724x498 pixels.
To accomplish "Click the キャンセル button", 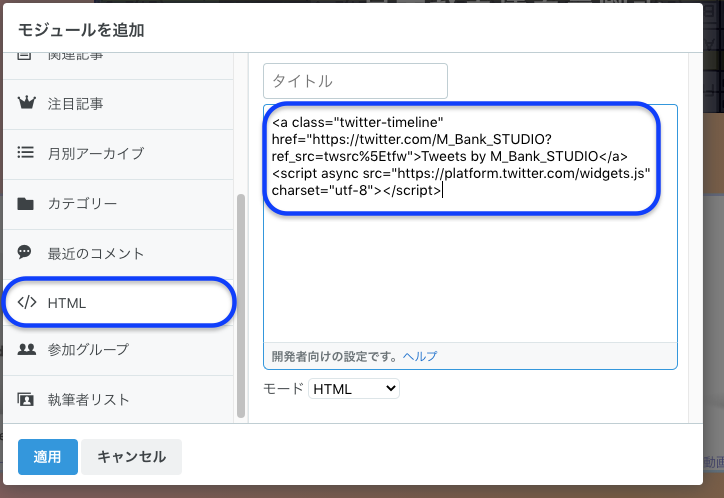I will pyautogui.click(x=132, y=456).
